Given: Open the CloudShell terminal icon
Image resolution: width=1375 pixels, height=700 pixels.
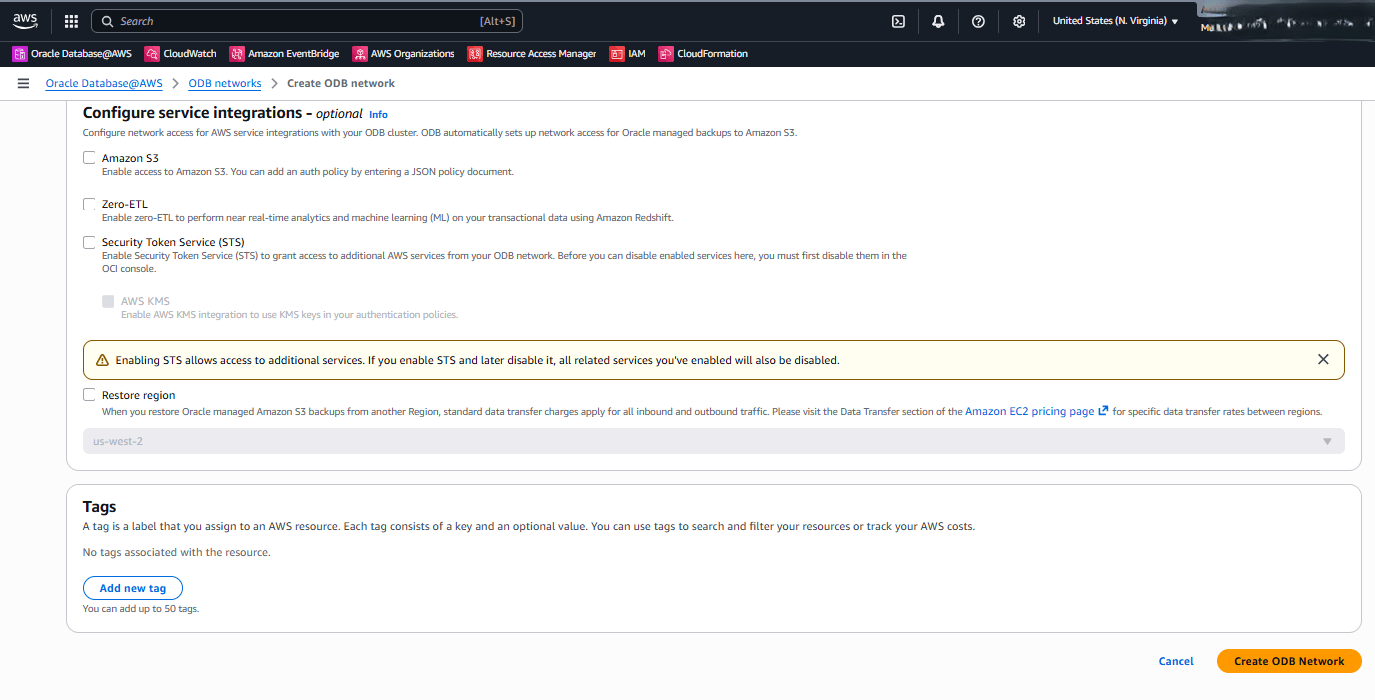Looking at the screenshot, I should 898,20.
